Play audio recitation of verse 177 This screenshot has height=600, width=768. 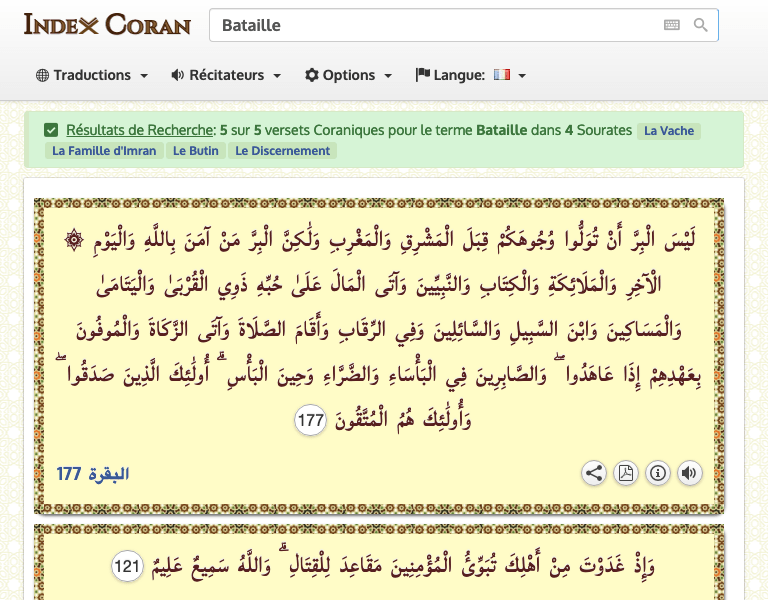[x=689, y=473]
